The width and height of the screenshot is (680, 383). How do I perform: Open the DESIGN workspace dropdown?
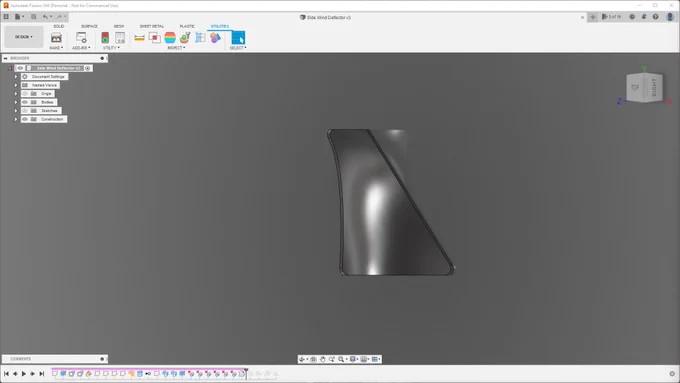pyautogui.click(x=24, y=37)
